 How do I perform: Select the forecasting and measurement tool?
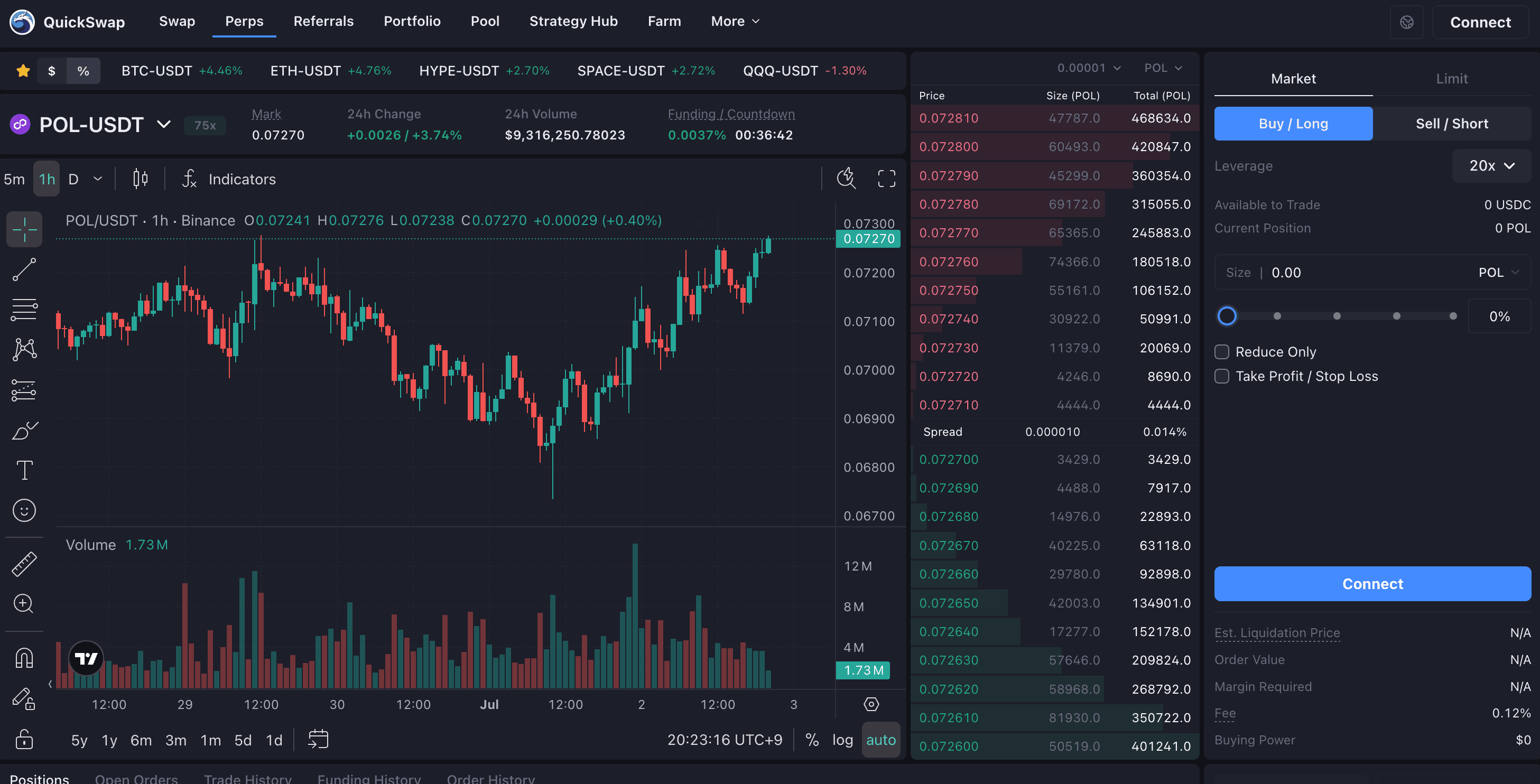point(24,390)
